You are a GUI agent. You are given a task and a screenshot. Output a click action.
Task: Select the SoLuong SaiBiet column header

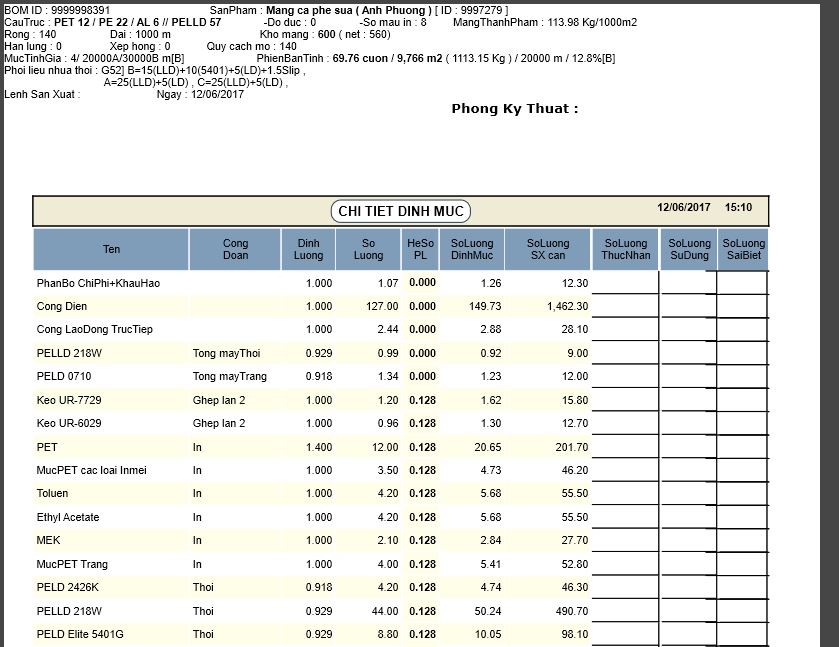[x=743, y=250]
